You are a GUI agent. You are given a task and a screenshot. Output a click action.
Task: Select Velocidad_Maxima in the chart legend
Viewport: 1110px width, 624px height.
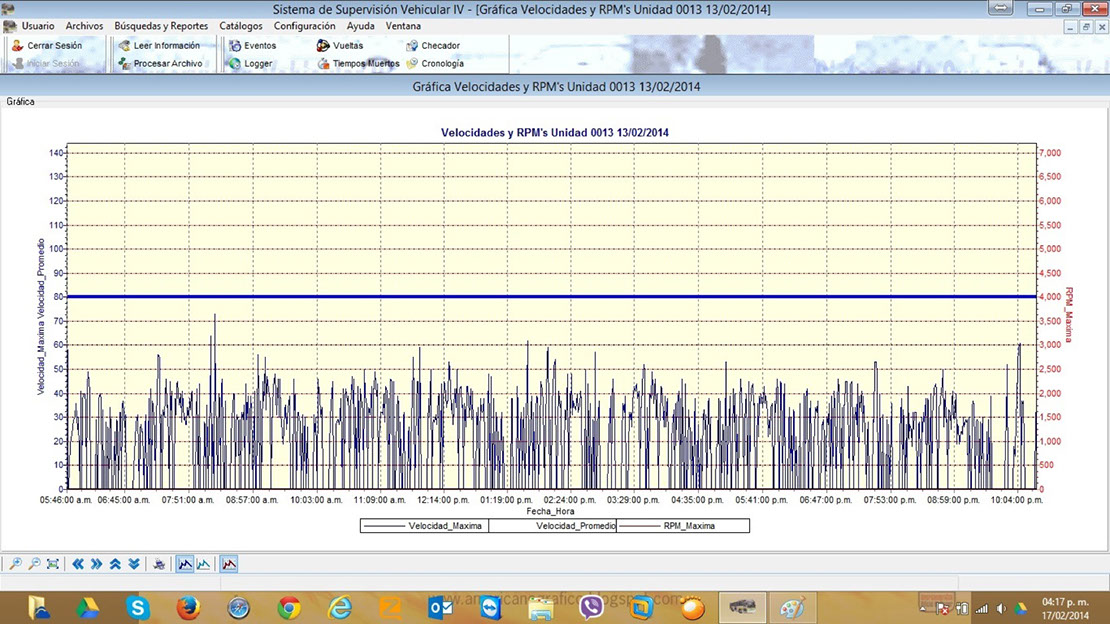coord(425,526)
